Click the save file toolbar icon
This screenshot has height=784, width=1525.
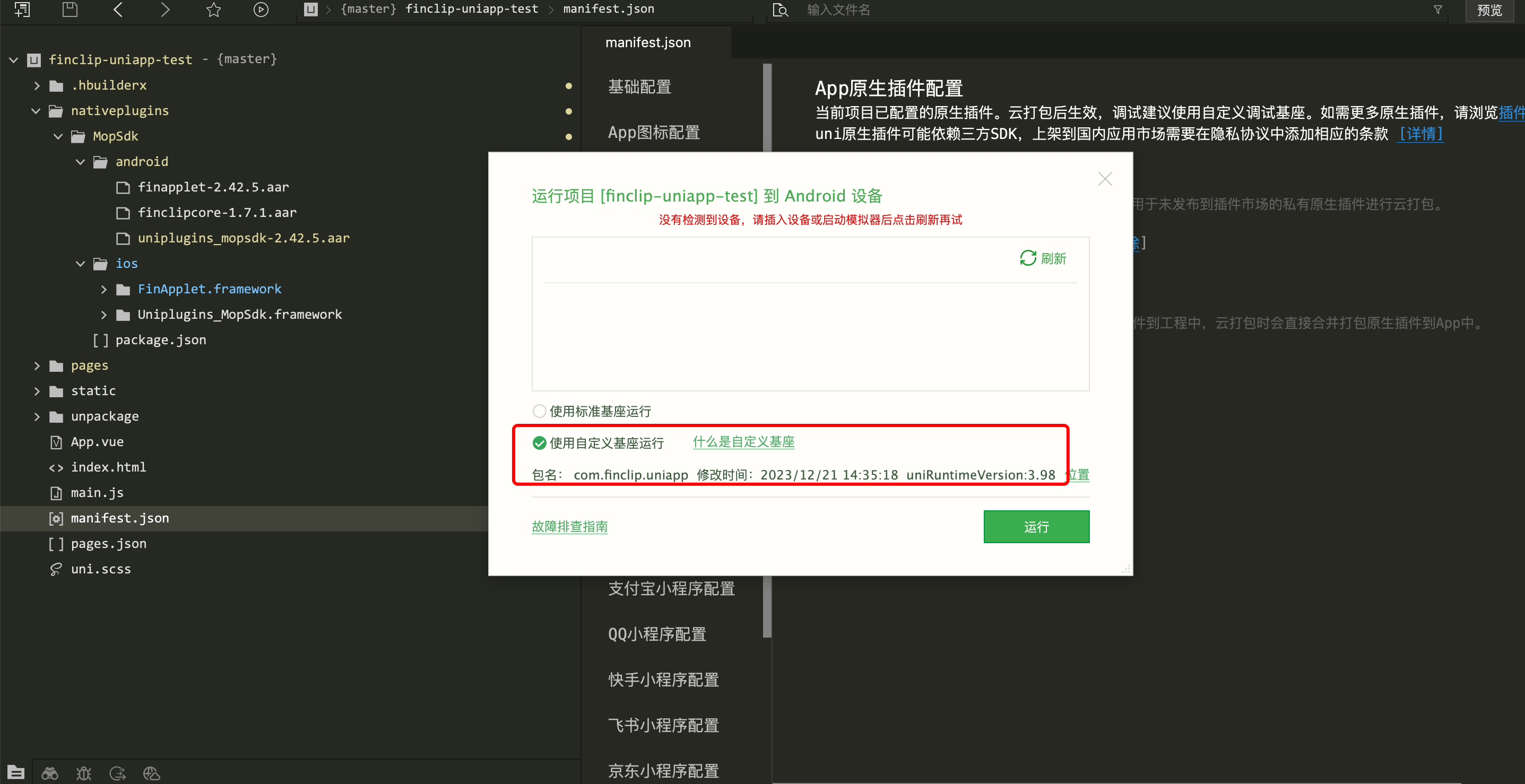[x=70, y=9]
